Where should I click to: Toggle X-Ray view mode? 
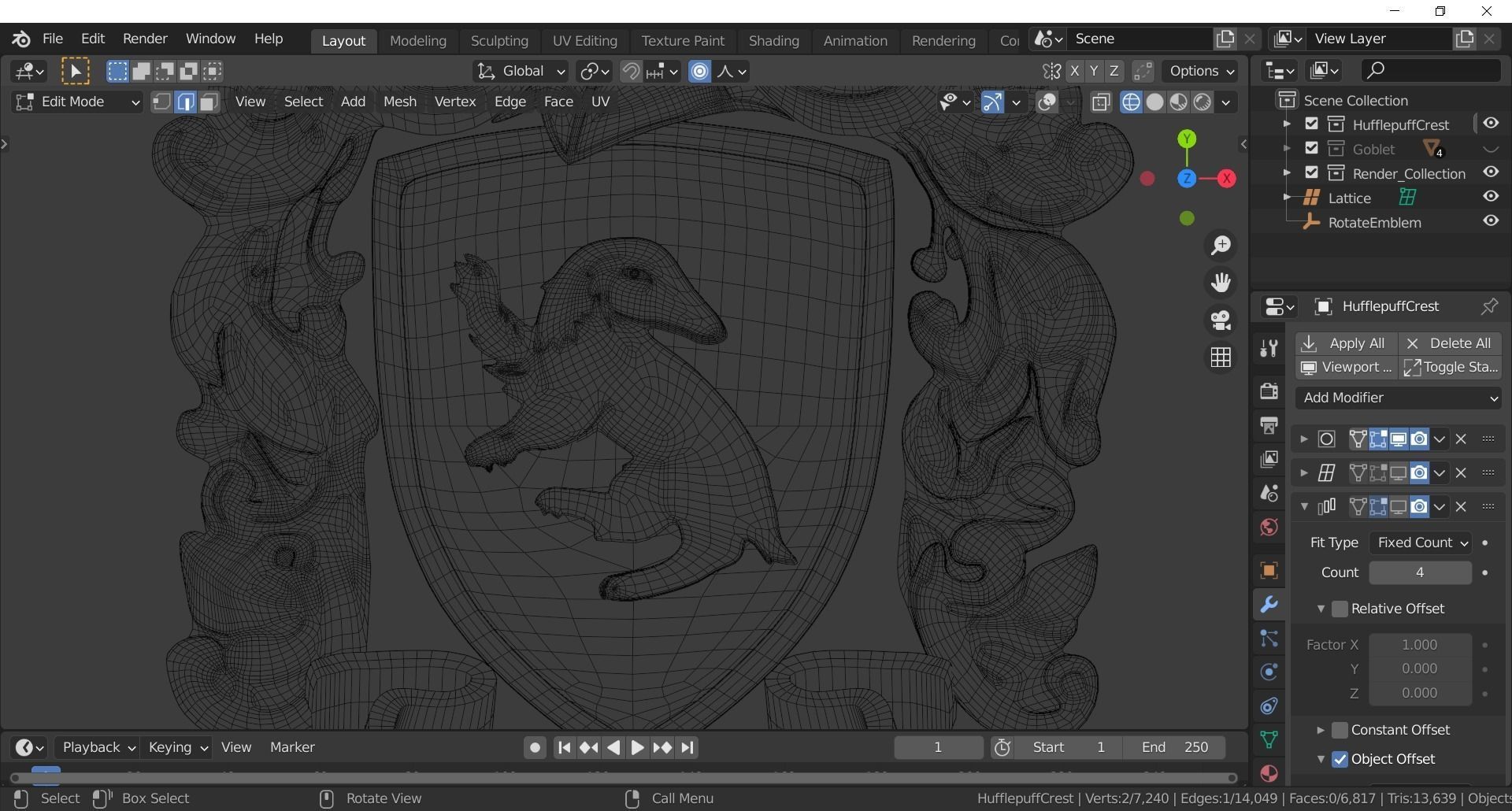pyautogui.click(x=1101, y=102)
